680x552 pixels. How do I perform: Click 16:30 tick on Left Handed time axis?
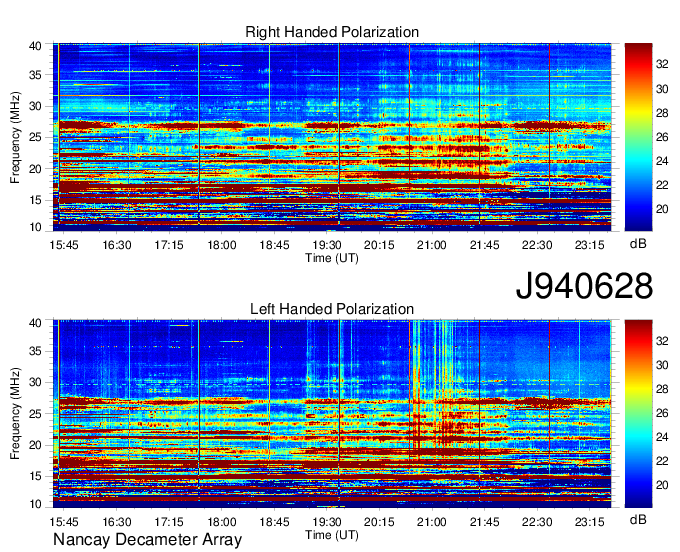[x=117, y=522]
